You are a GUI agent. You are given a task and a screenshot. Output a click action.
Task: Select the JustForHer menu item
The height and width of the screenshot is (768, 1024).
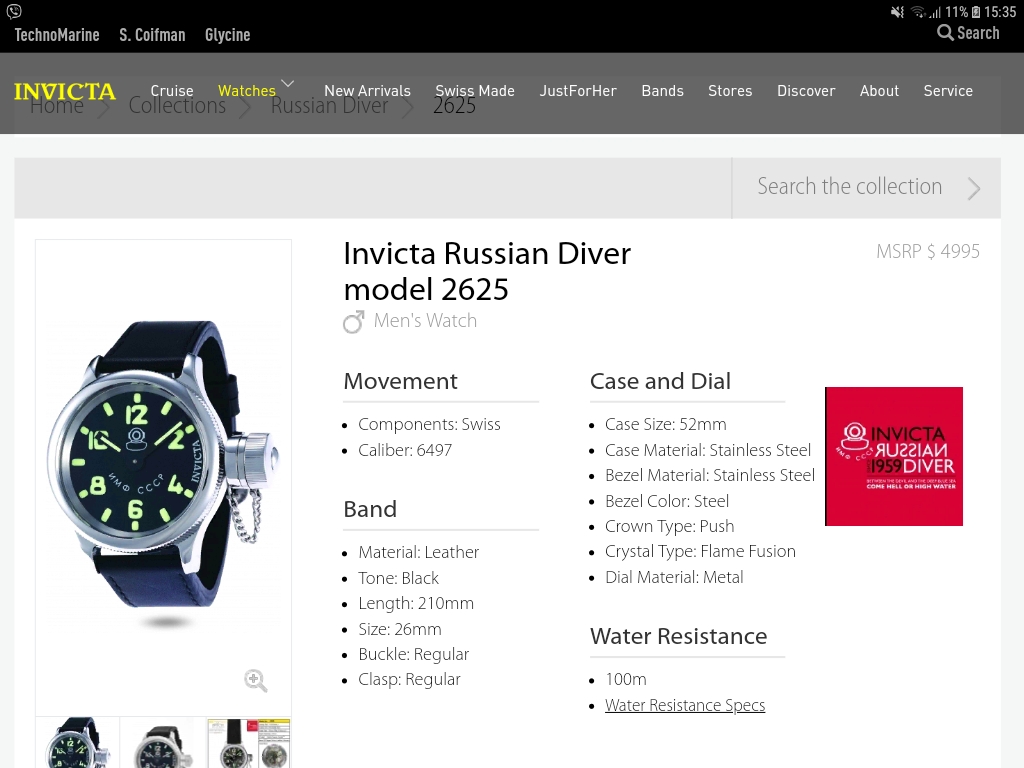[x=578, y=91]
